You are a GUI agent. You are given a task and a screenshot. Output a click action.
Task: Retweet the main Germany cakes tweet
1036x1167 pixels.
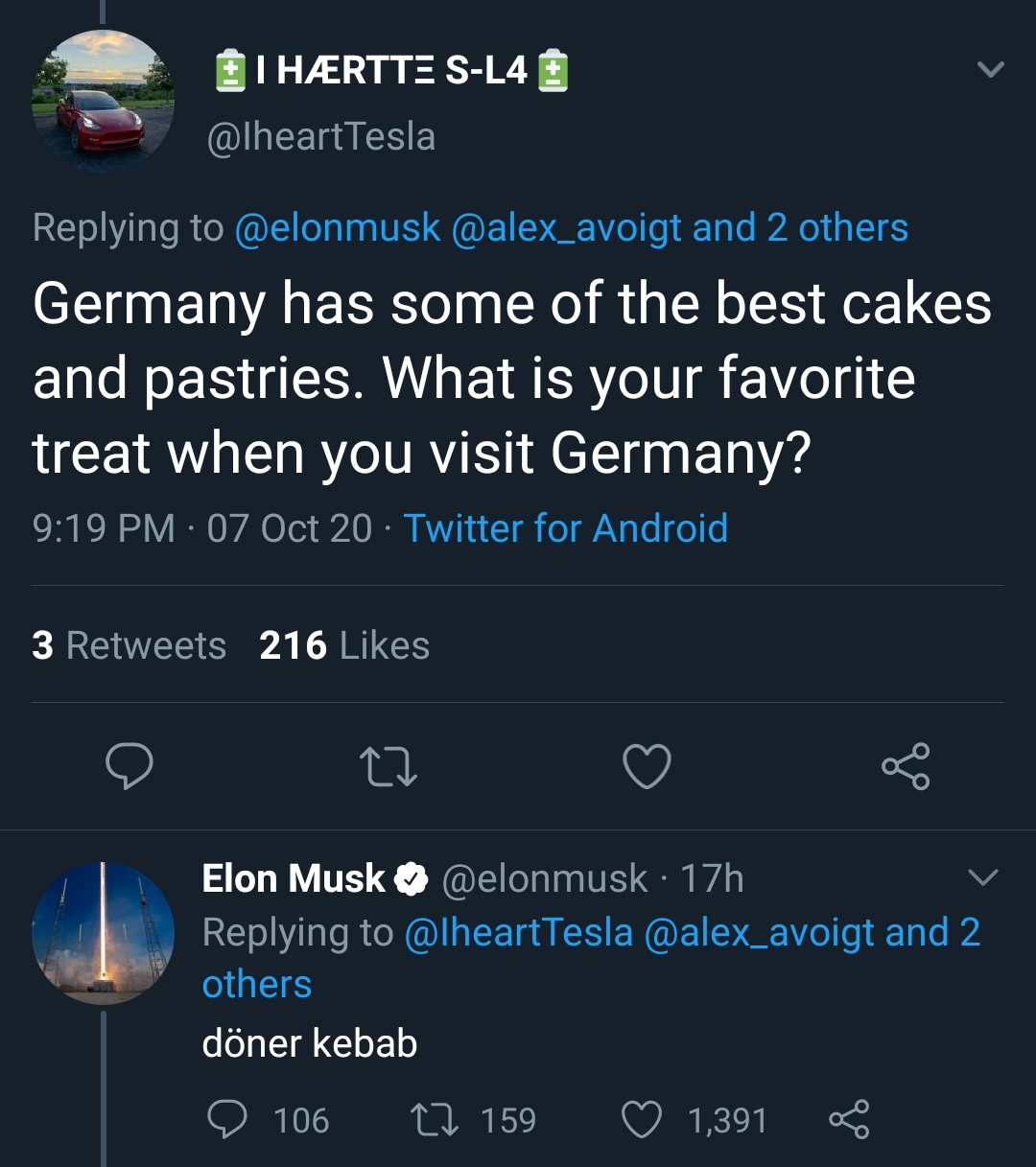tap(388, 767)
